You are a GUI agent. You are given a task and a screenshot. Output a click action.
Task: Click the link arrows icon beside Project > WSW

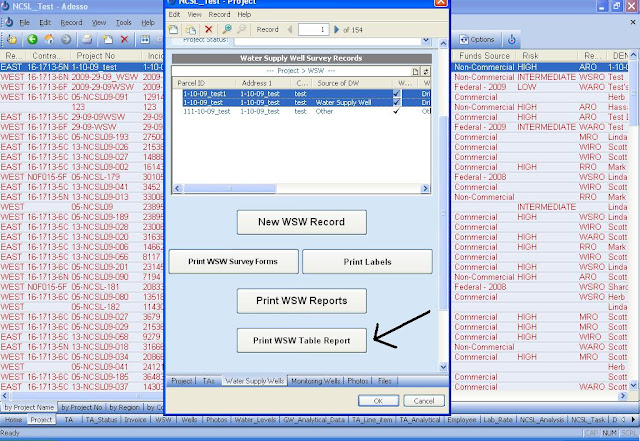425,71
